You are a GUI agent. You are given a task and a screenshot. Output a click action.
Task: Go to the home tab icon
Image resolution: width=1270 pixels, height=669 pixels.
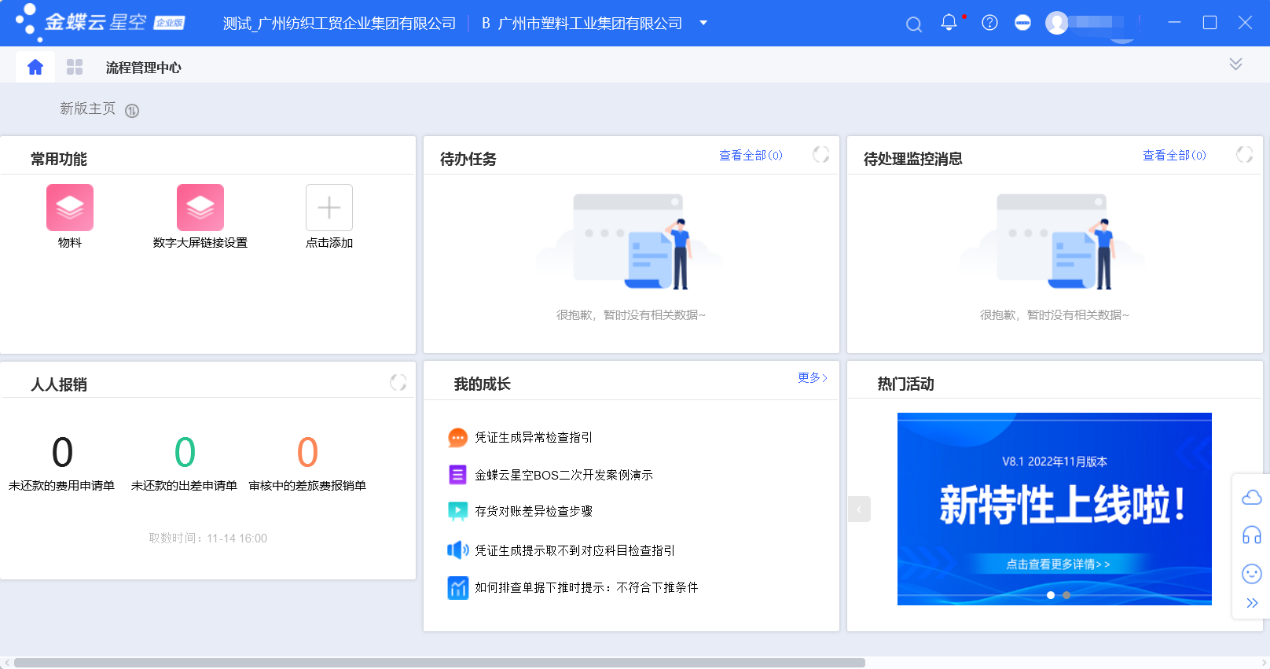(36, 67)
